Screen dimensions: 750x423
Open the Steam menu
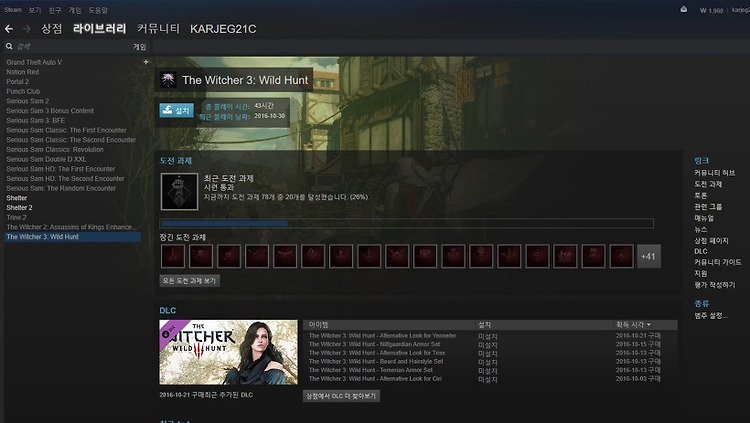click(x=13, y=10)
